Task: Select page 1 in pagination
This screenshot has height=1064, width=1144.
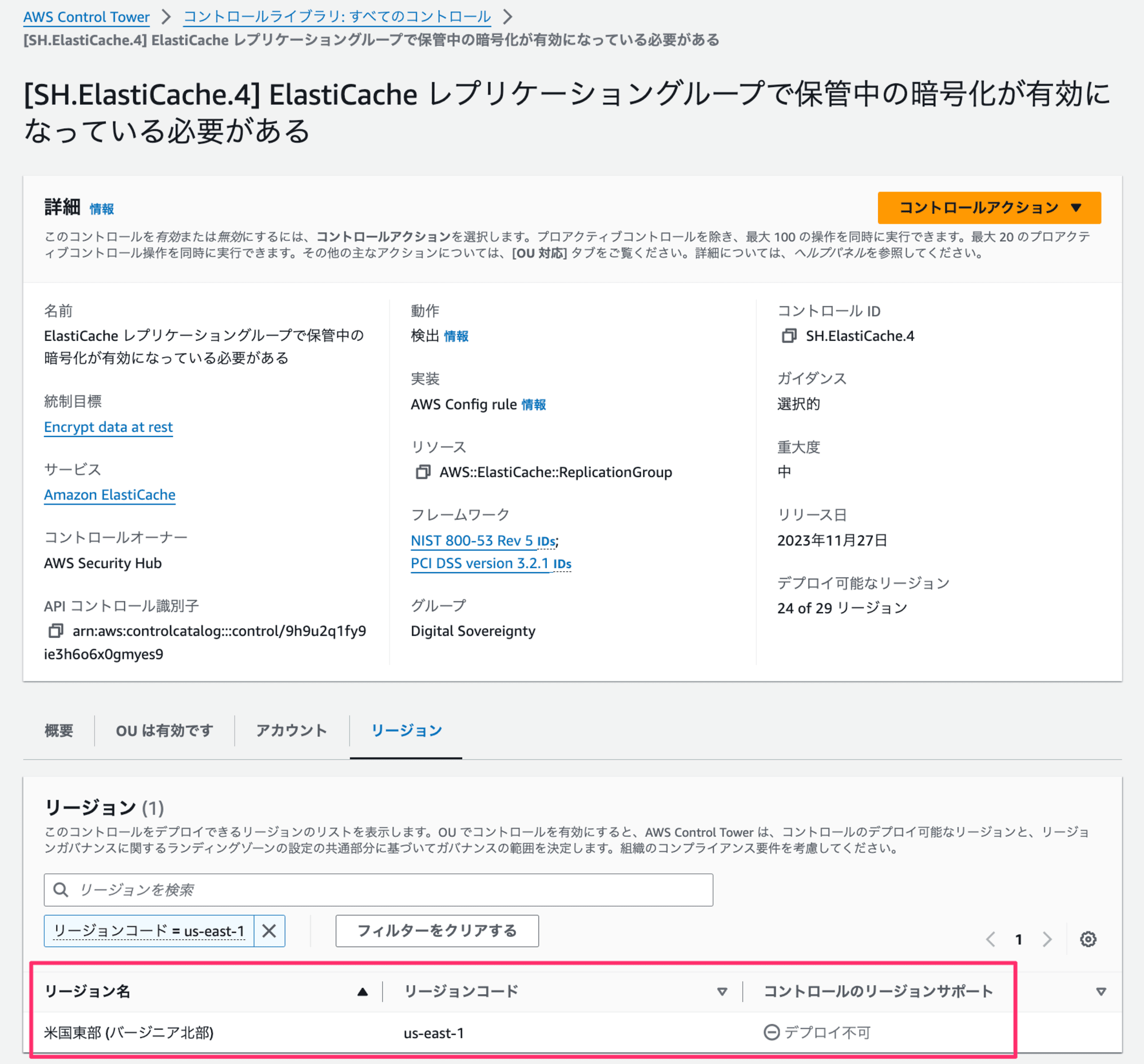Action: 1019,939
